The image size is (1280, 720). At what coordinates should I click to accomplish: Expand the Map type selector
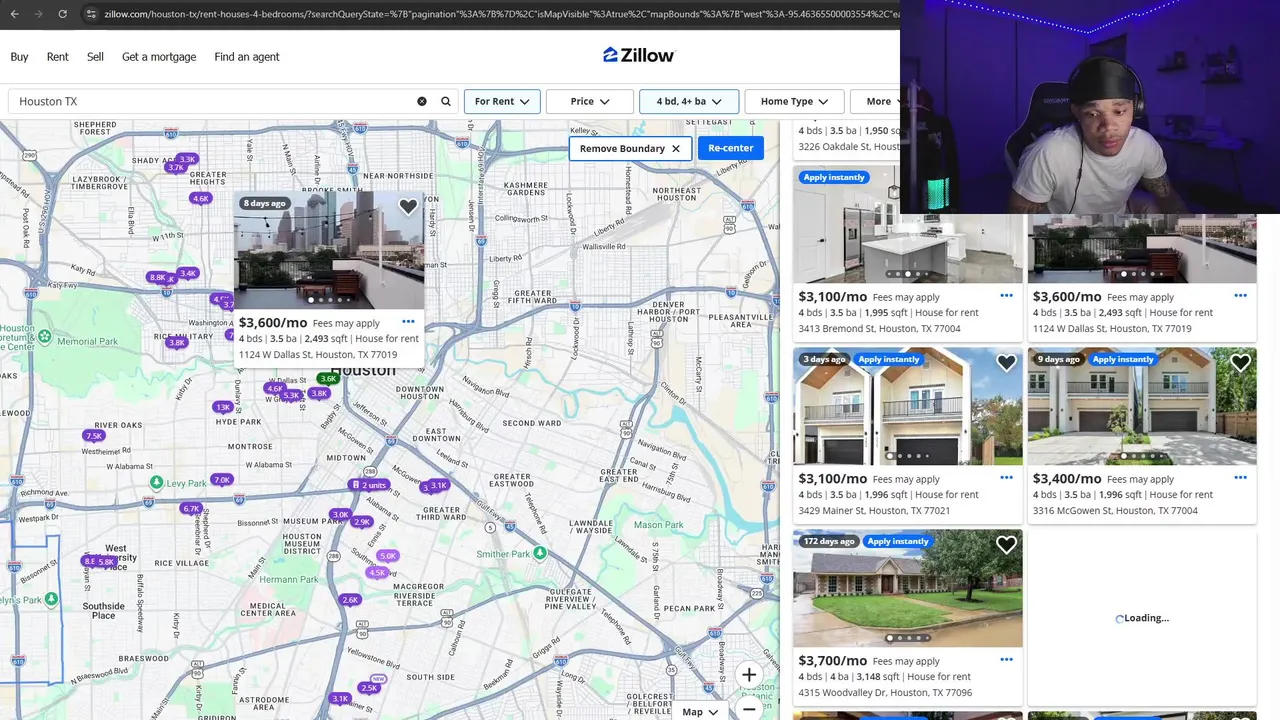tap(699, 712)
